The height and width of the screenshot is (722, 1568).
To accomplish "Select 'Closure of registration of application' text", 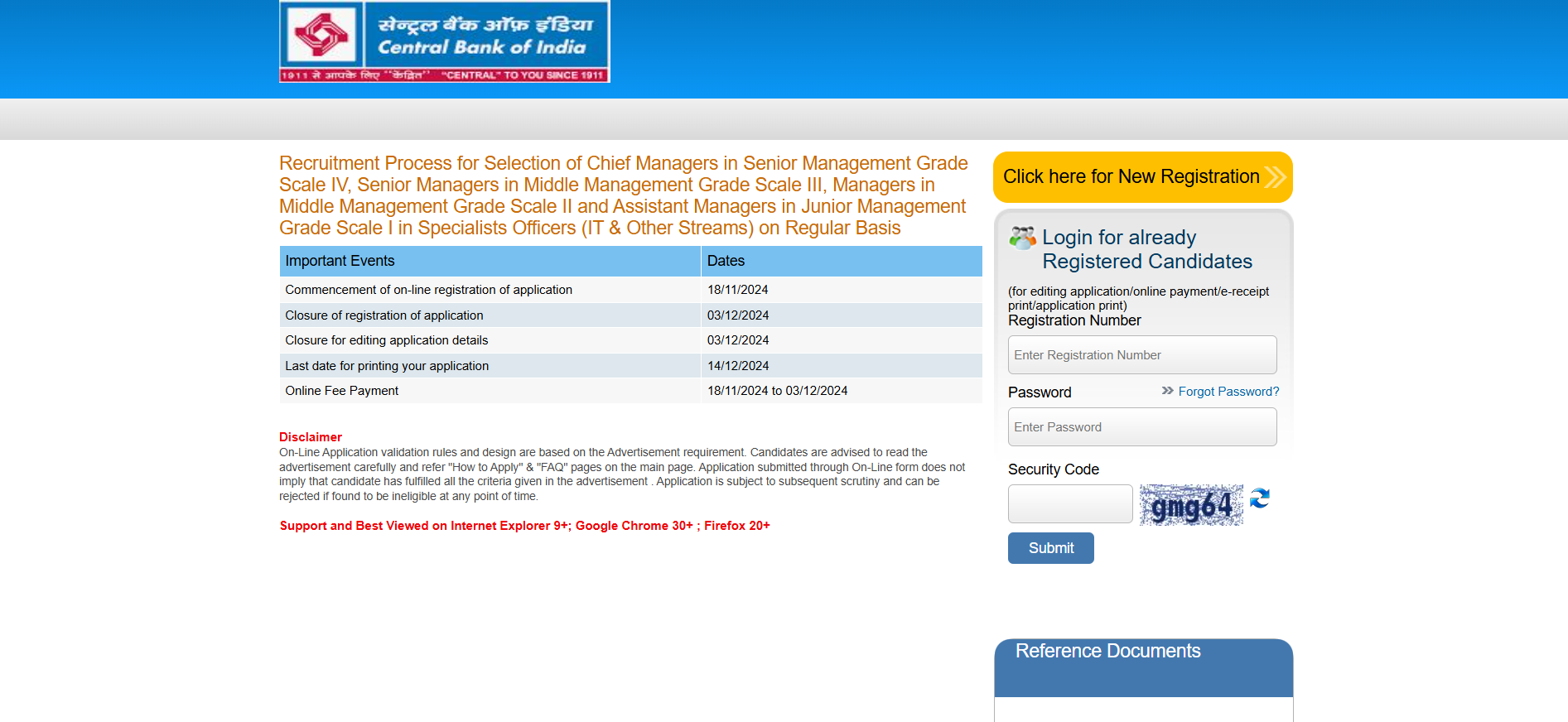I will pos(384,315).
